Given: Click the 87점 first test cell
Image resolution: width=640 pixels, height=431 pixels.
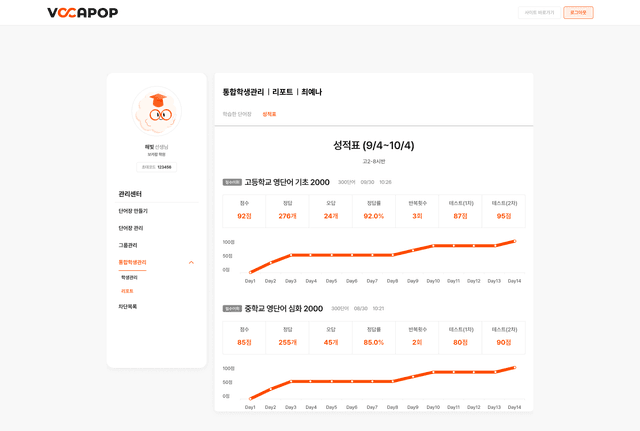Looking at the screenshot, I should [460, 211].
